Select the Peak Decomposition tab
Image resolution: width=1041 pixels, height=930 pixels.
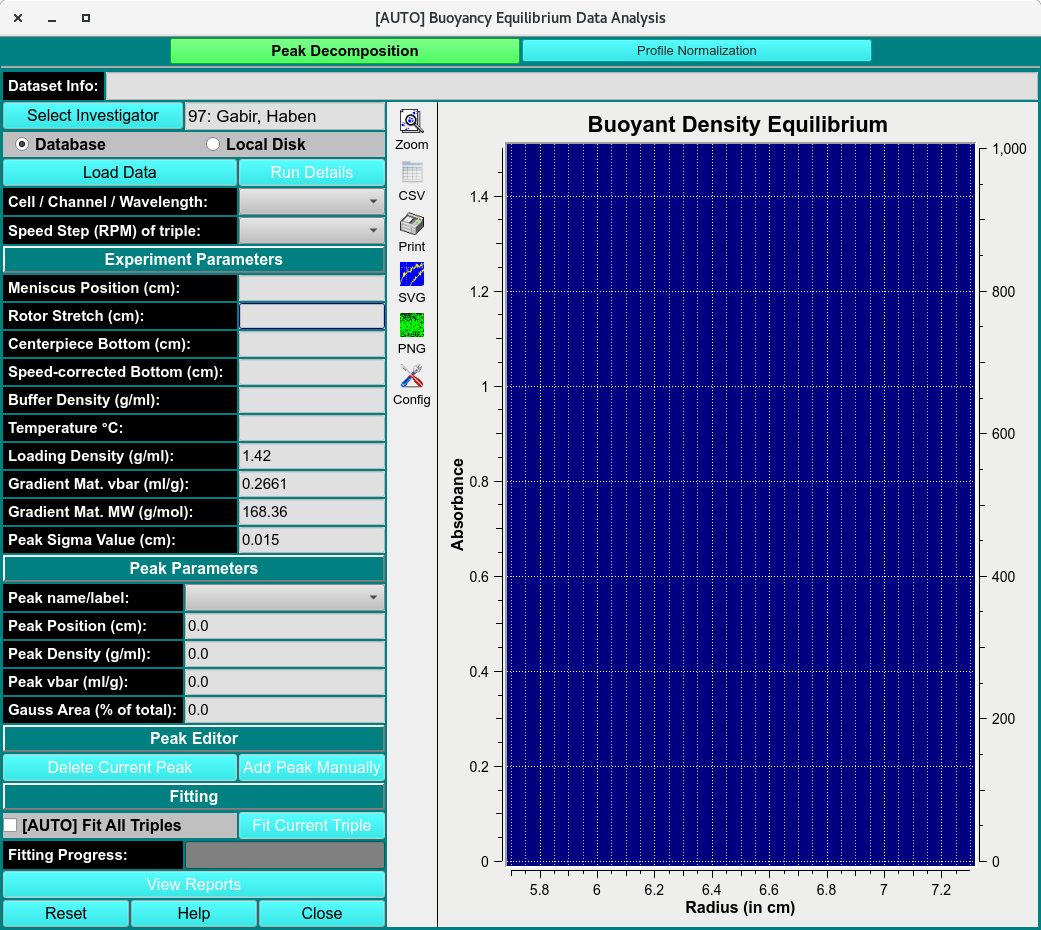pyautogui.click(x=344, y=51)
